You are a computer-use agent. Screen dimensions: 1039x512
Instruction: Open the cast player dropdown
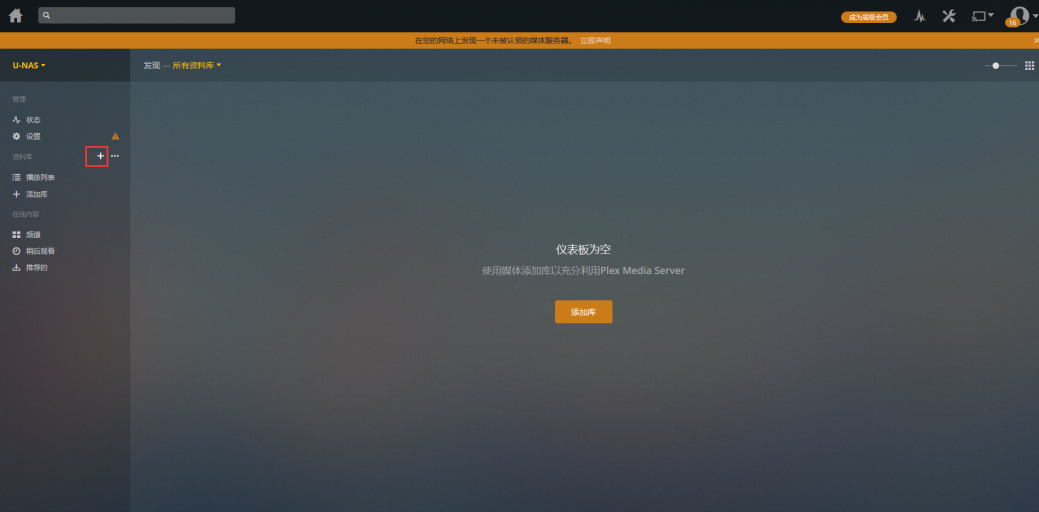click(x=983, y=16)
